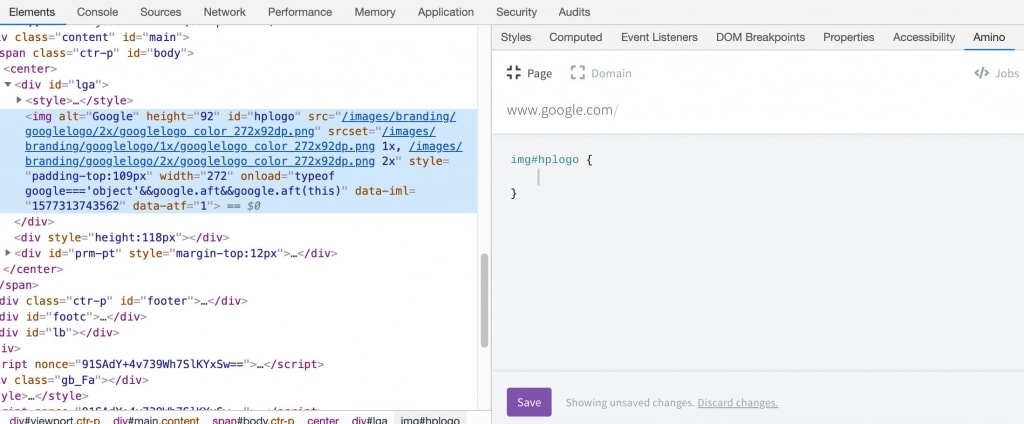Select the script nonce row
Viewport: 1024px width, 424px height.
pyautogui.click(x=162, y=365)
